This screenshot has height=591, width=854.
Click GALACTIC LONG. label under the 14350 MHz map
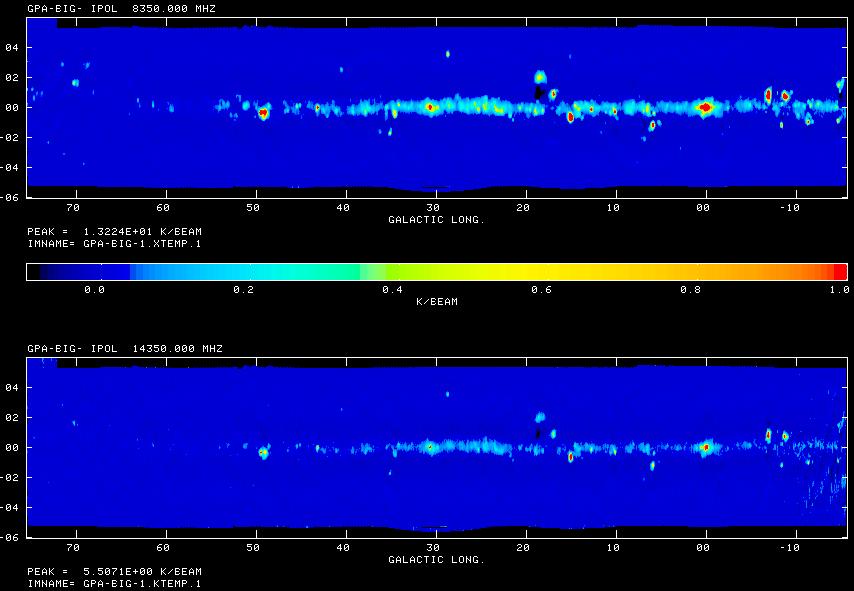pos(436,559)
